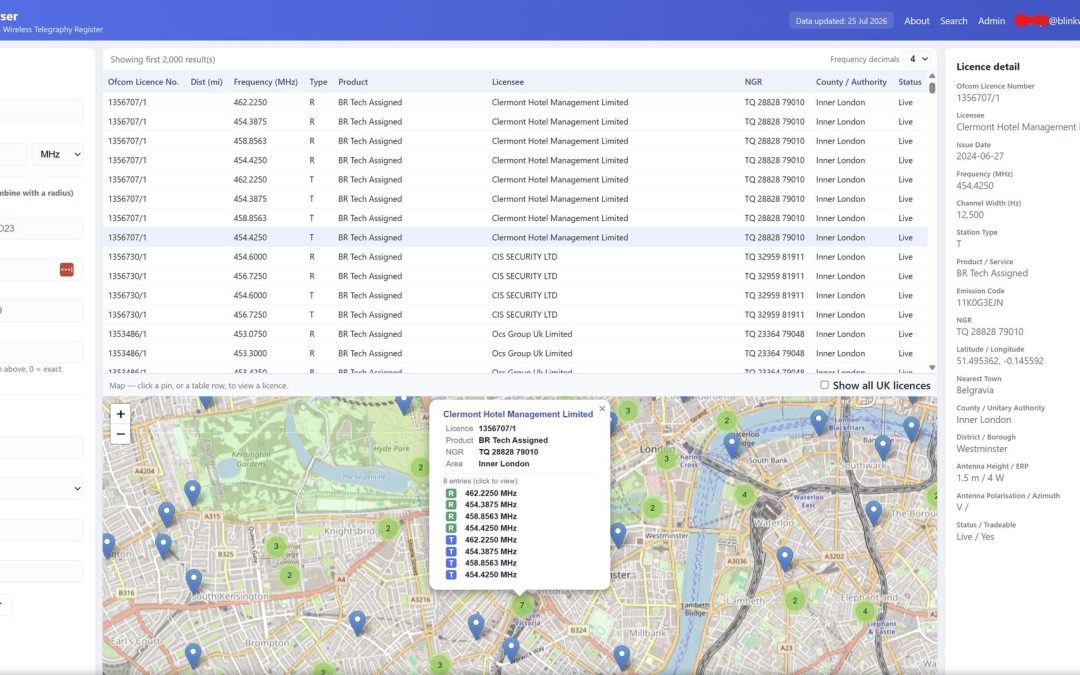Image resolution: width=1080 pixels, height=675 pixels.
Task: Open the cluster of 2 at Waterloo Bridge's north end
Action: tap(727, 420)
